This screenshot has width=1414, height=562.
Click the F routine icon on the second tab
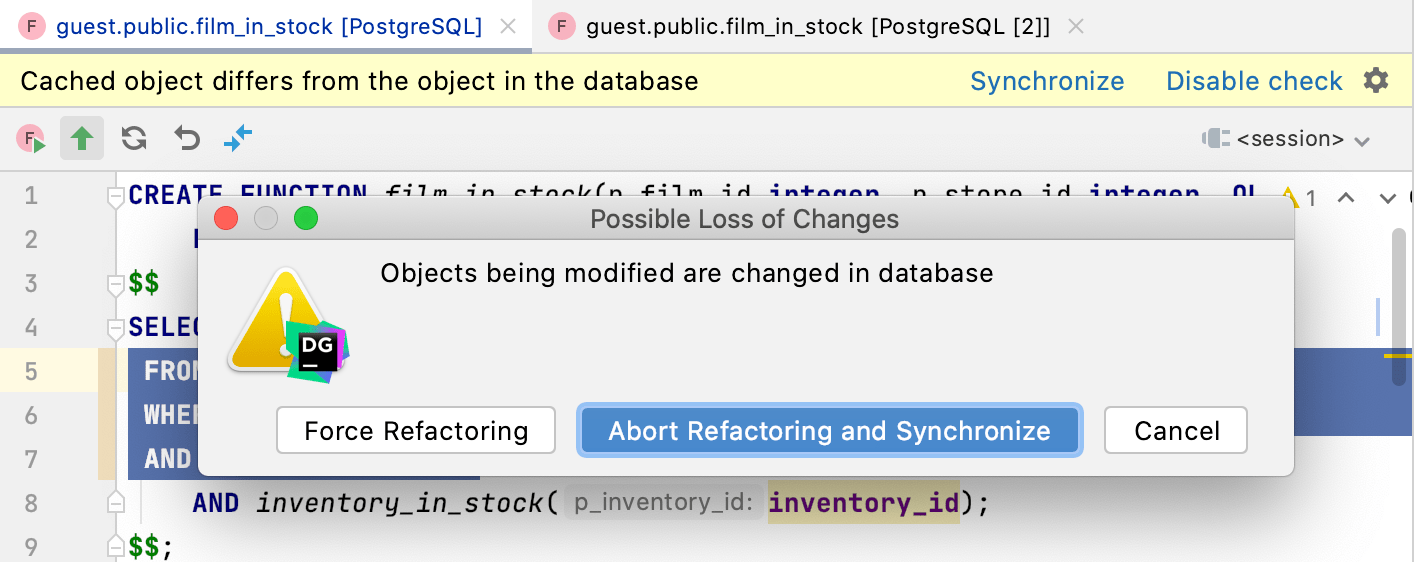click(x=562, y=27)
